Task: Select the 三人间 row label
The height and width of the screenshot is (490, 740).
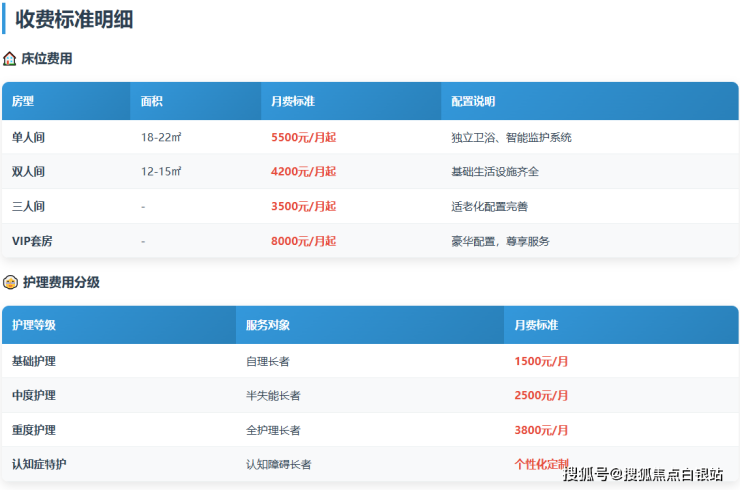Action: 28,206
